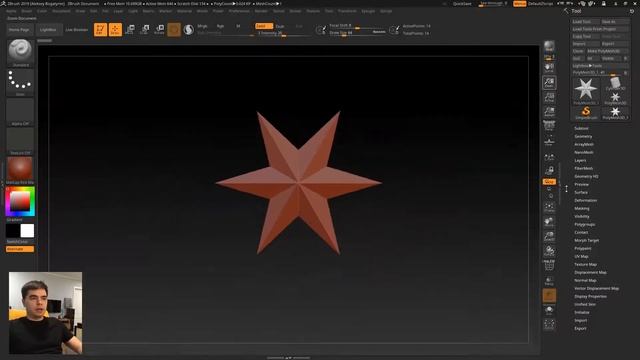Click the Move view icon in right shelf

549,222
